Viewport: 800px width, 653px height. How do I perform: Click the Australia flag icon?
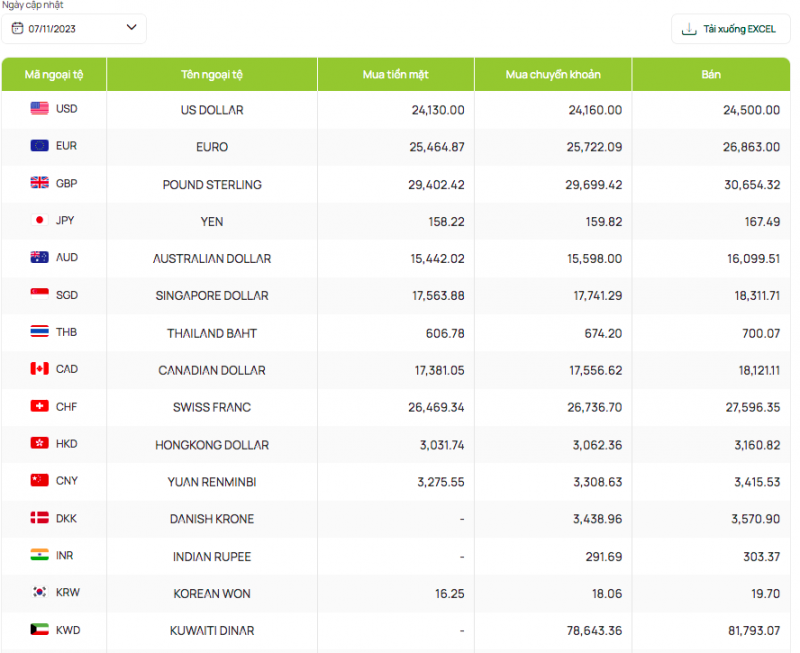click(40, 257)
